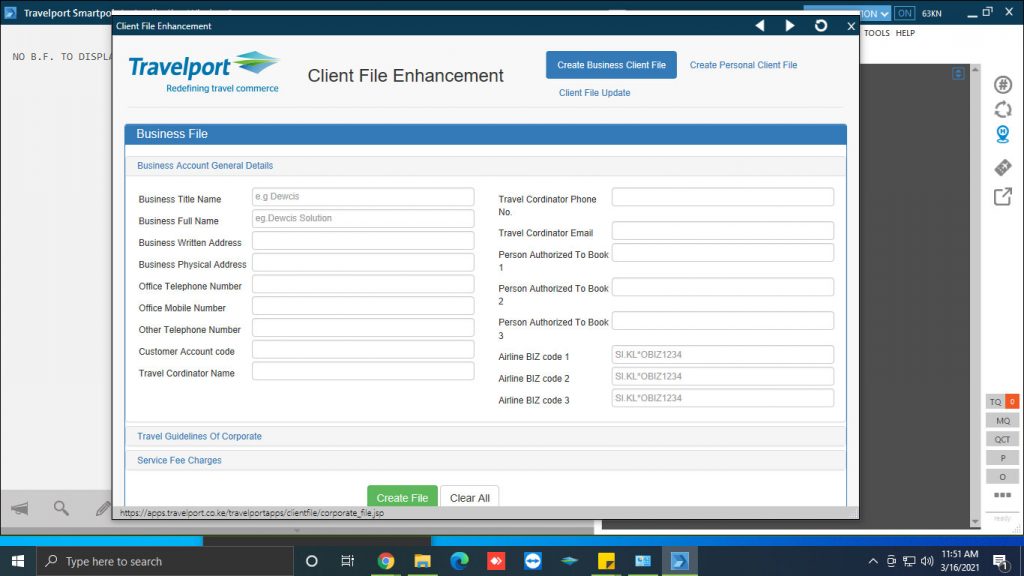This screenshot has height=576, width=1024.
Task: Open the notification center icon
Action: [x=1000, y=561]
